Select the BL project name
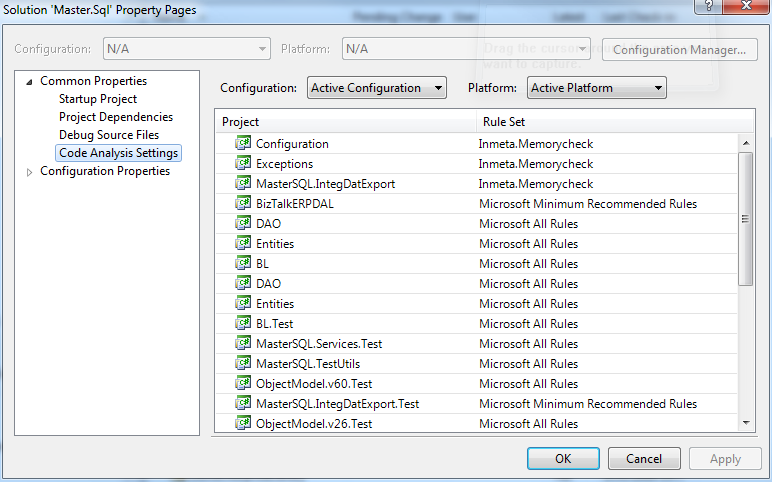This screenshot has width=772, height=482. [x=262, y=264]
